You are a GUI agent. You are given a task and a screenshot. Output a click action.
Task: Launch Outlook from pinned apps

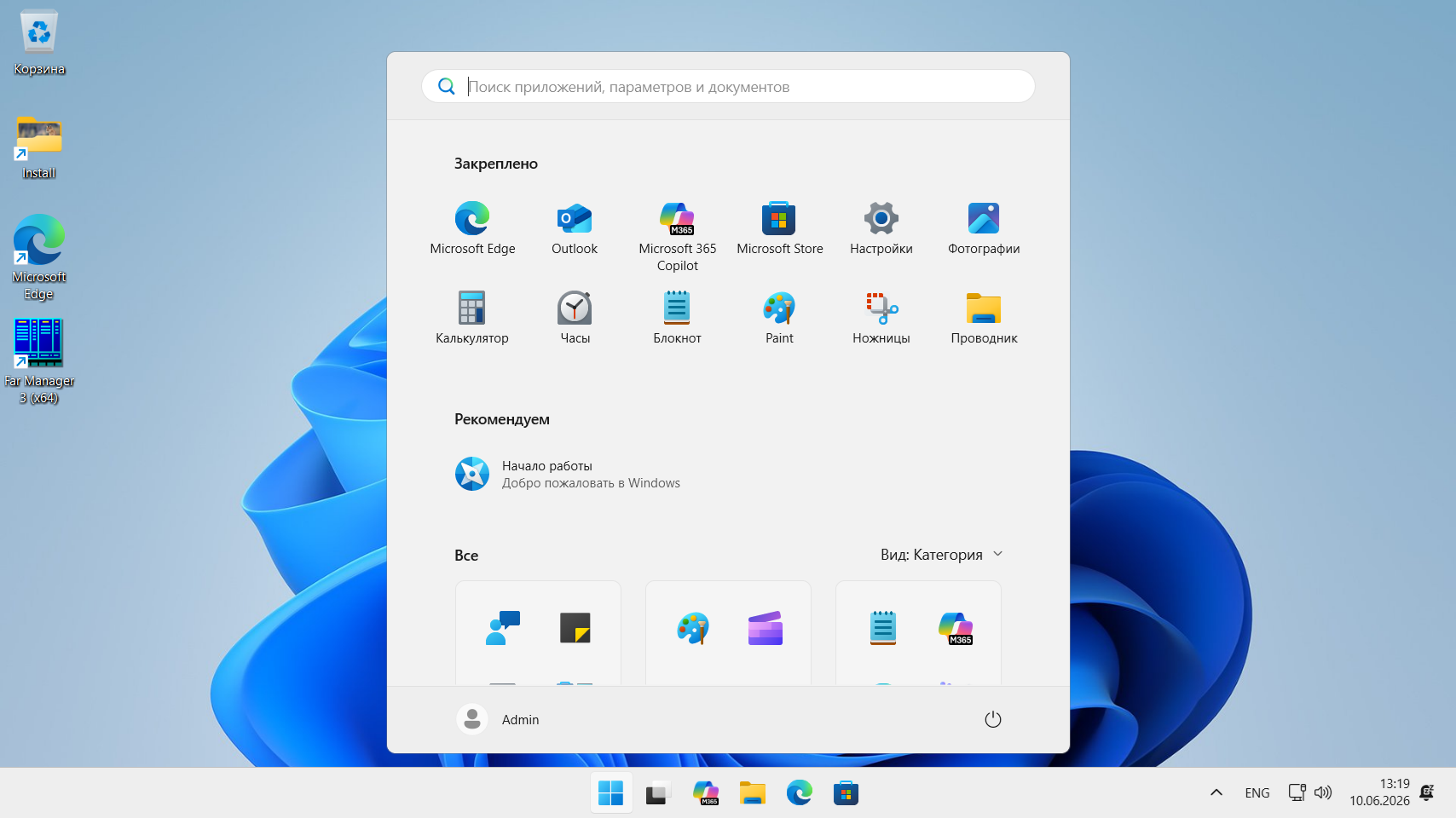point(575,228)
